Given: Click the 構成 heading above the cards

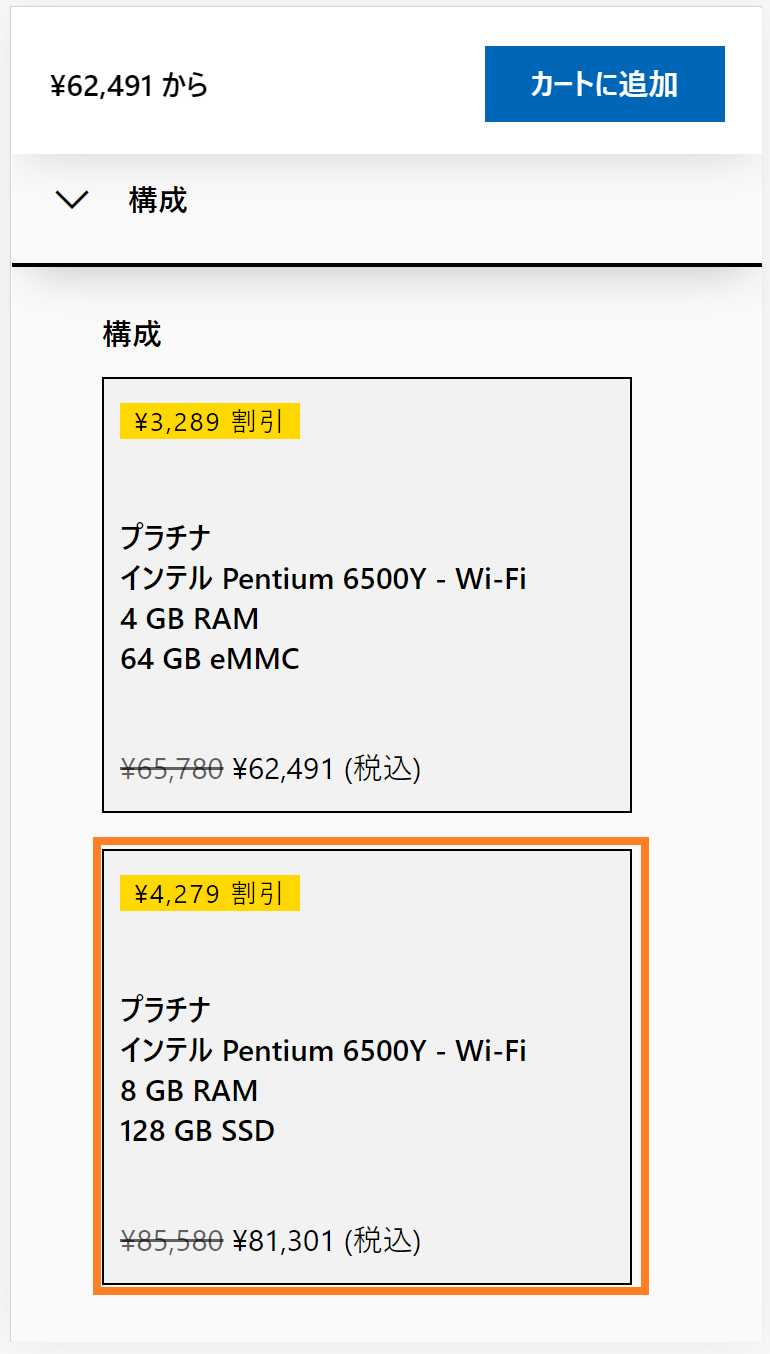Looking at the screenshot, I should click(131, 334).
